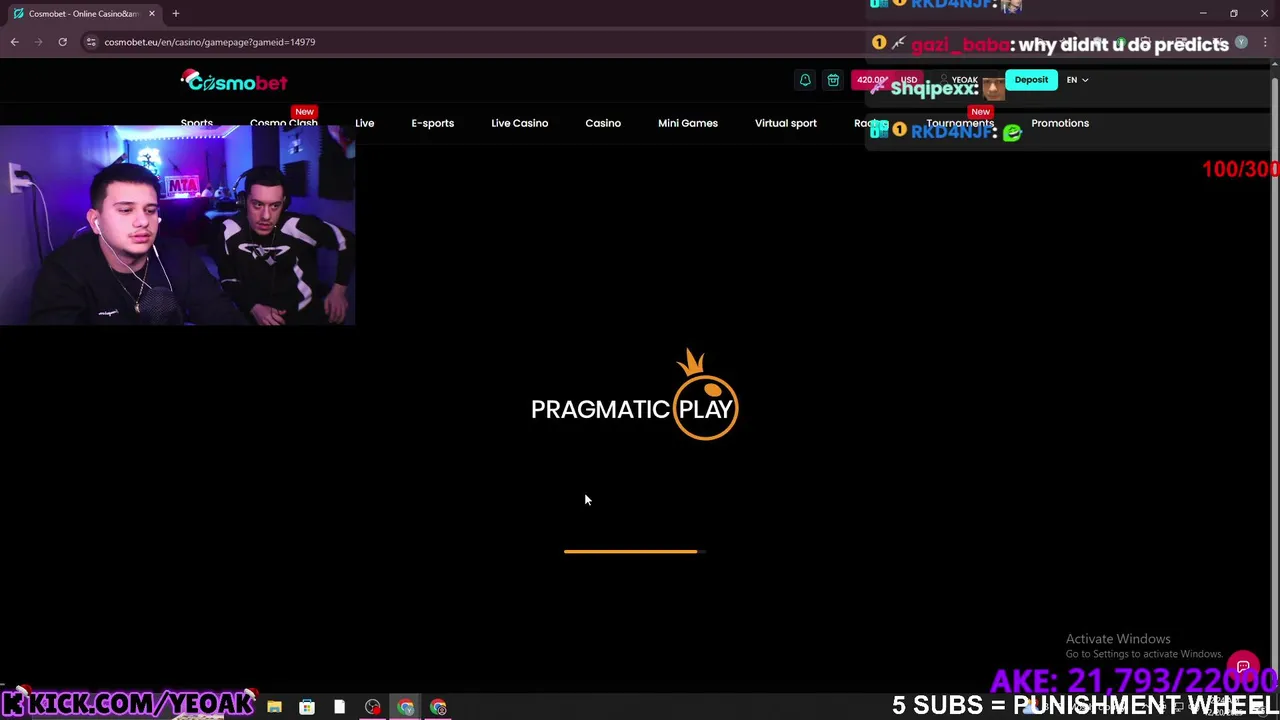Image resolution: width=1280 pixels, height=720 pixels.
Task: Click the Cosmobet logo
Action: coord(234,82)
